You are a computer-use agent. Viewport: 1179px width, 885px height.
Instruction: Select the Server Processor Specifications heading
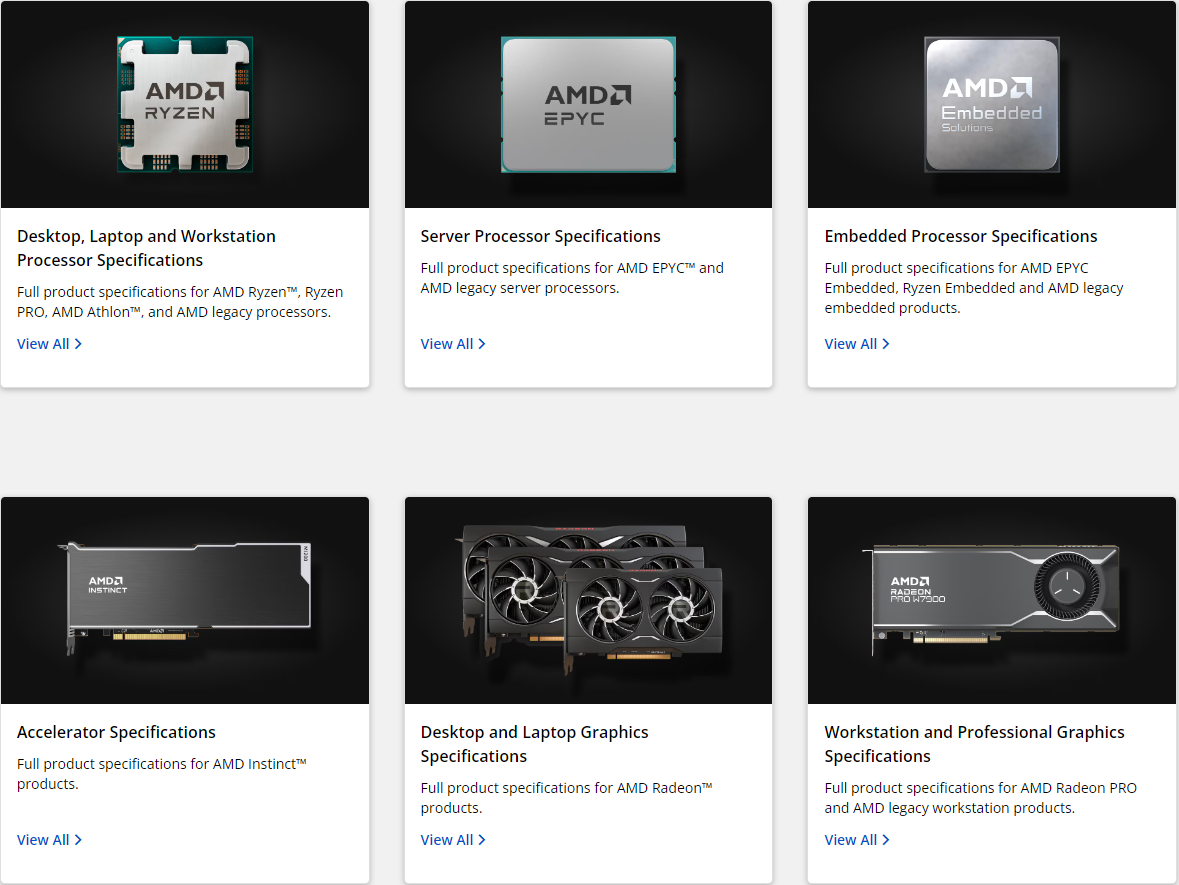tap(541, 236)
